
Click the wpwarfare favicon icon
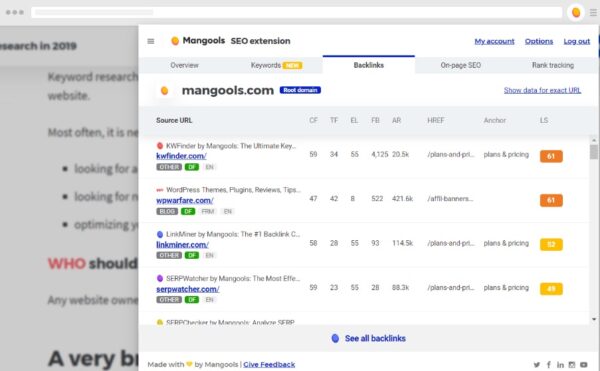click(160, 190)
